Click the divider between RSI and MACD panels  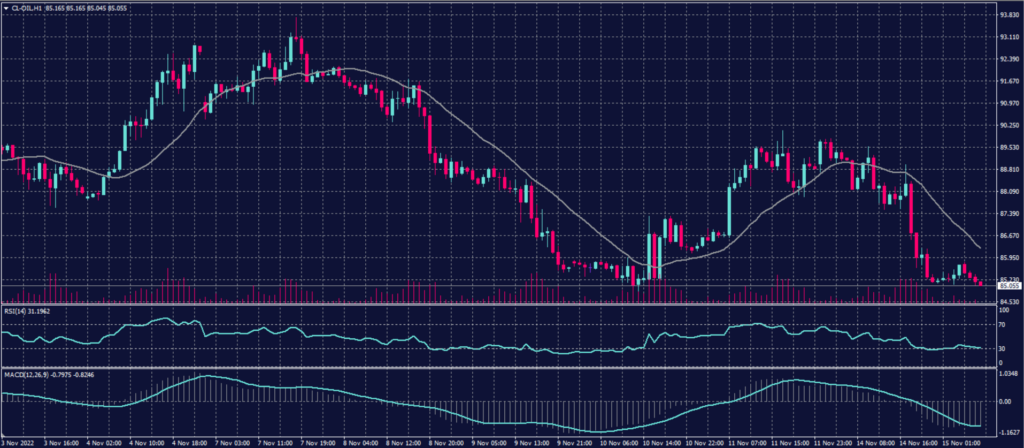500,367
